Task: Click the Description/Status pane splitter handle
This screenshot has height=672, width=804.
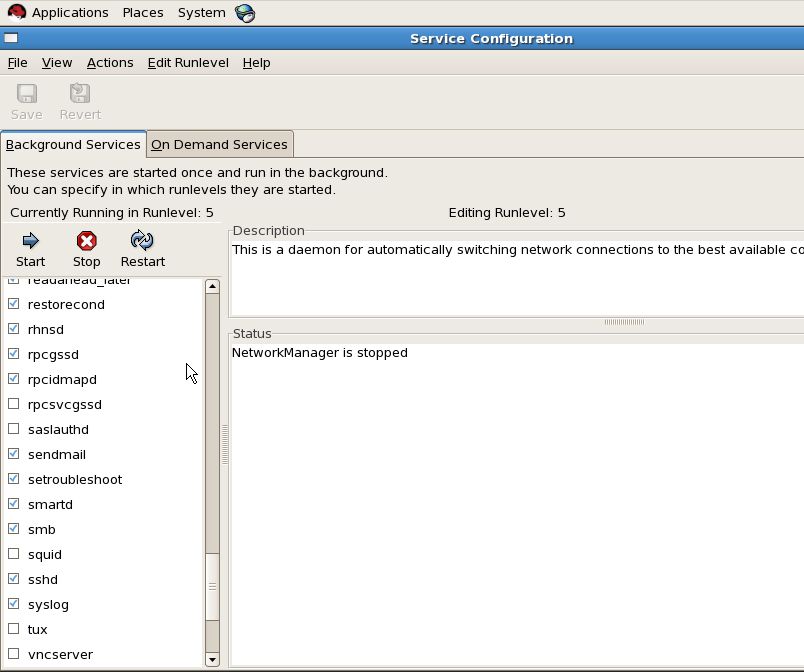Action: (x=624, y=322)
